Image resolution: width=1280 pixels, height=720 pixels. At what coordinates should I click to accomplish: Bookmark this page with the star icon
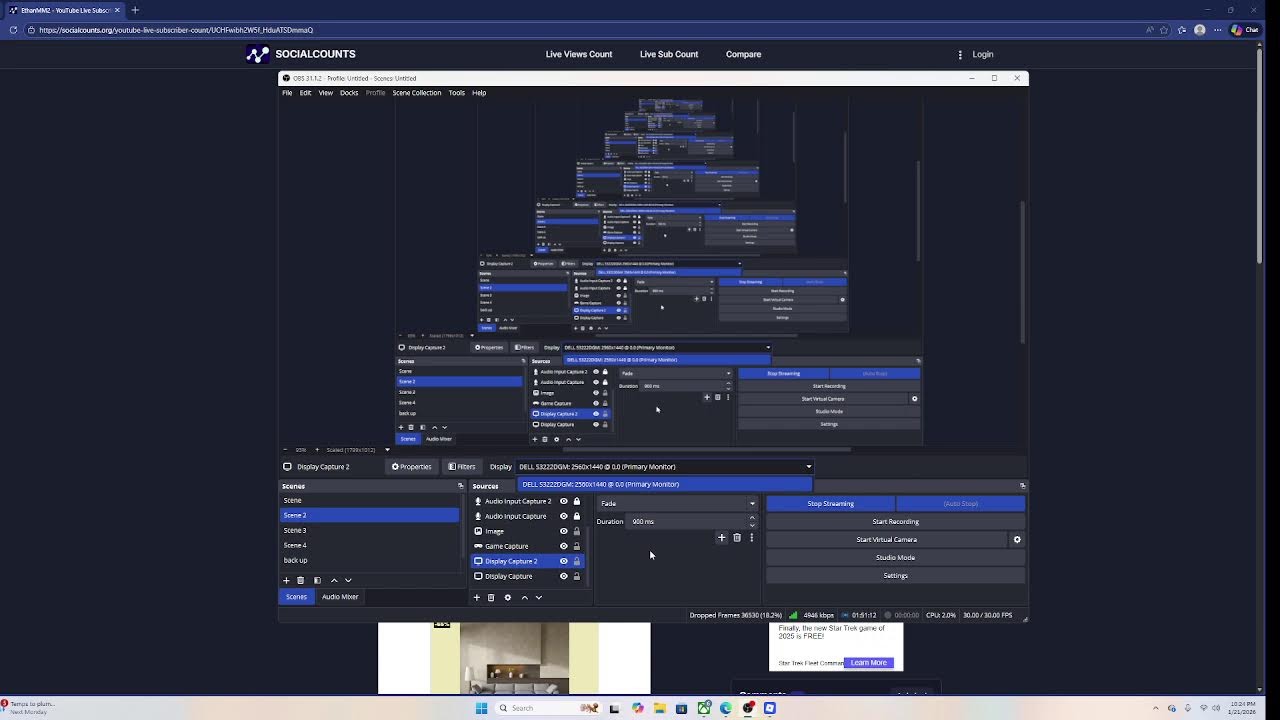(x=1164, y=30)
